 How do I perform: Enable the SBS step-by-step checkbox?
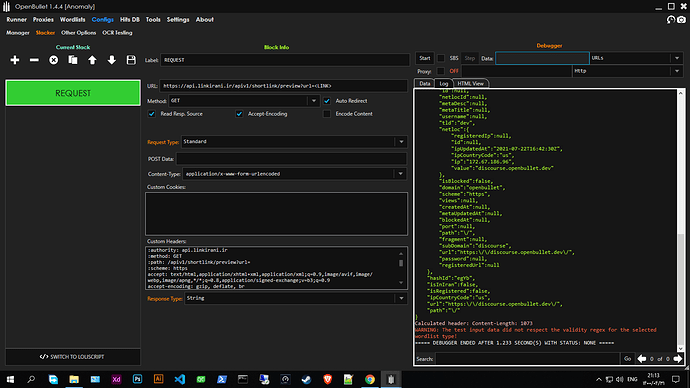click(x=440, y=58)
